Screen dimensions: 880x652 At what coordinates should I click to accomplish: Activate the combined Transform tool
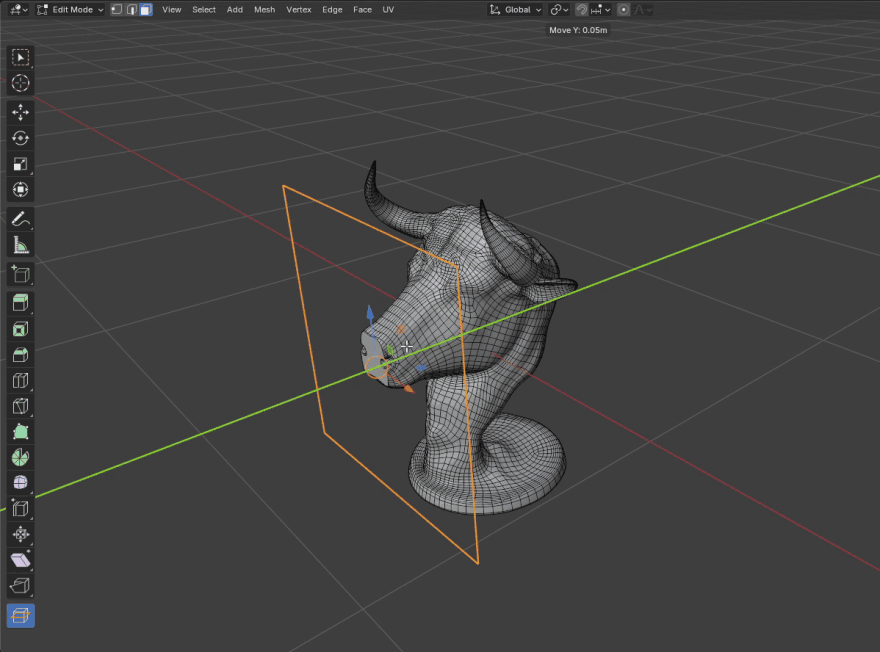point(20,190)
